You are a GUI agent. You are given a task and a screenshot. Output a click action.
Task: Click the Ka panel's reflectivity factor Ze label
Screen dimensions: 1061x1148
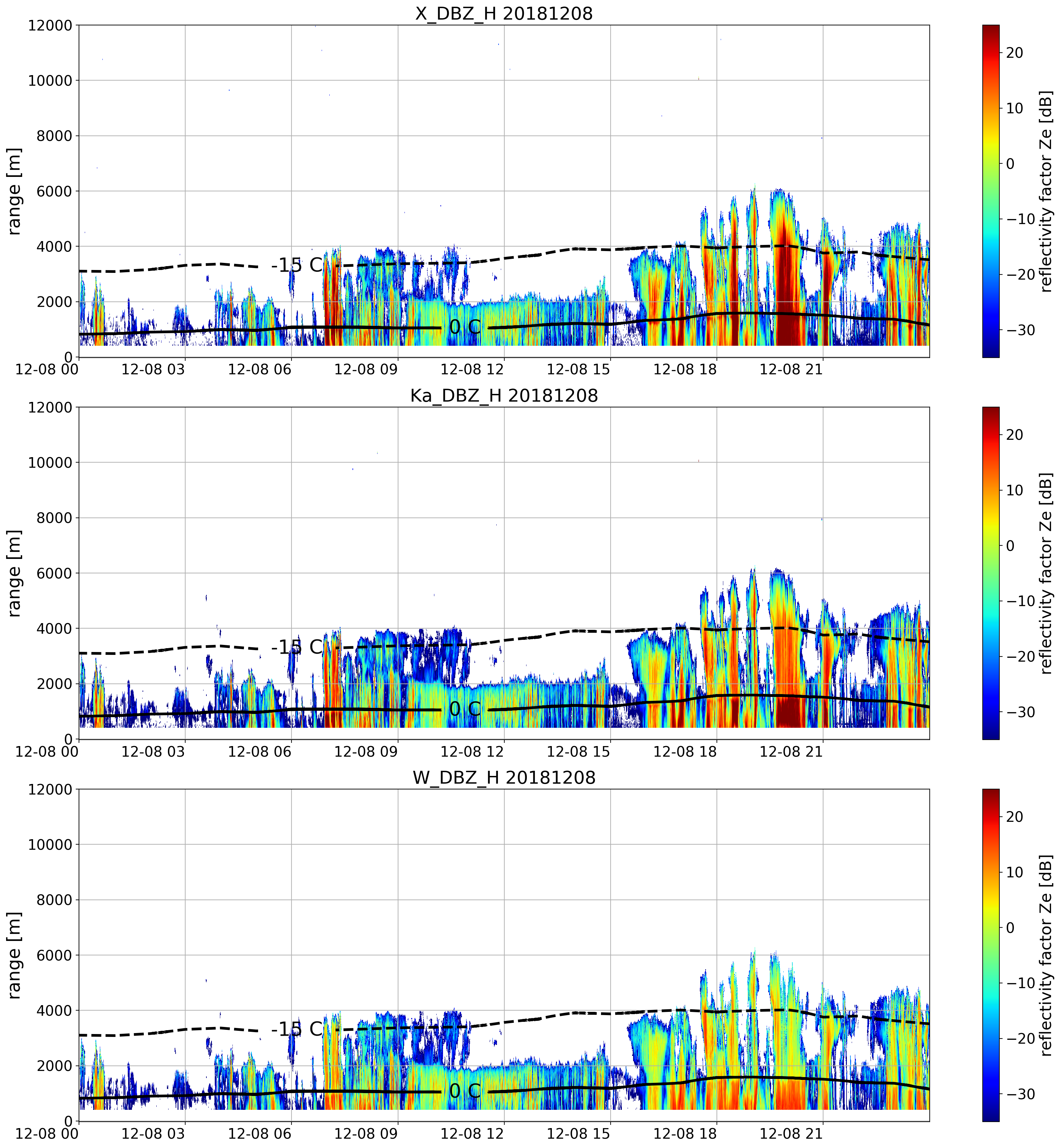[1046, 573]
